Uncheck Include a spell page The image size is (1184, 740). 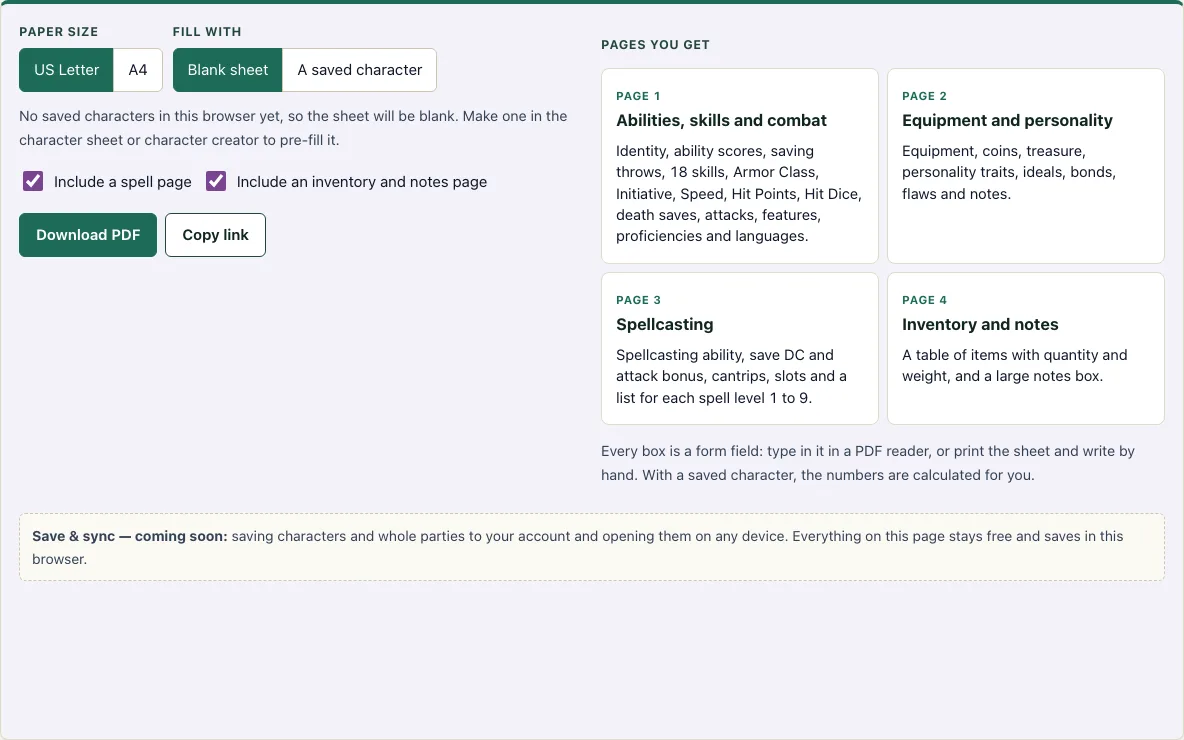point(32,181)
